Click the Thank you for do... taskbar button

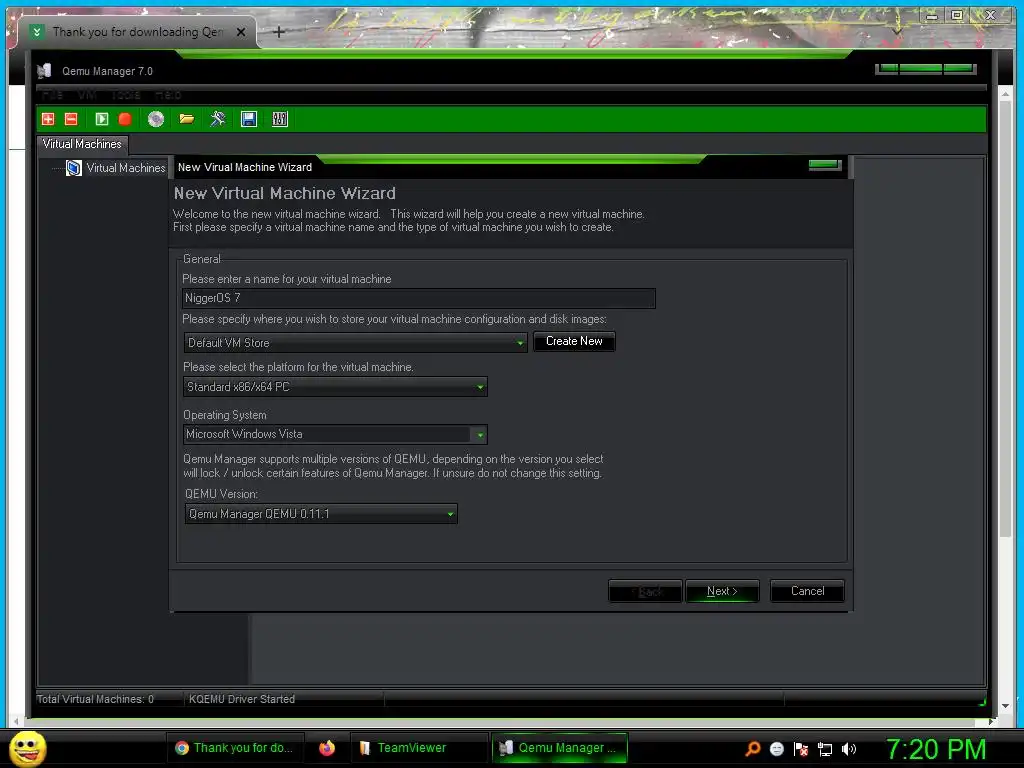pyautogui.click(x=234, y=748)
